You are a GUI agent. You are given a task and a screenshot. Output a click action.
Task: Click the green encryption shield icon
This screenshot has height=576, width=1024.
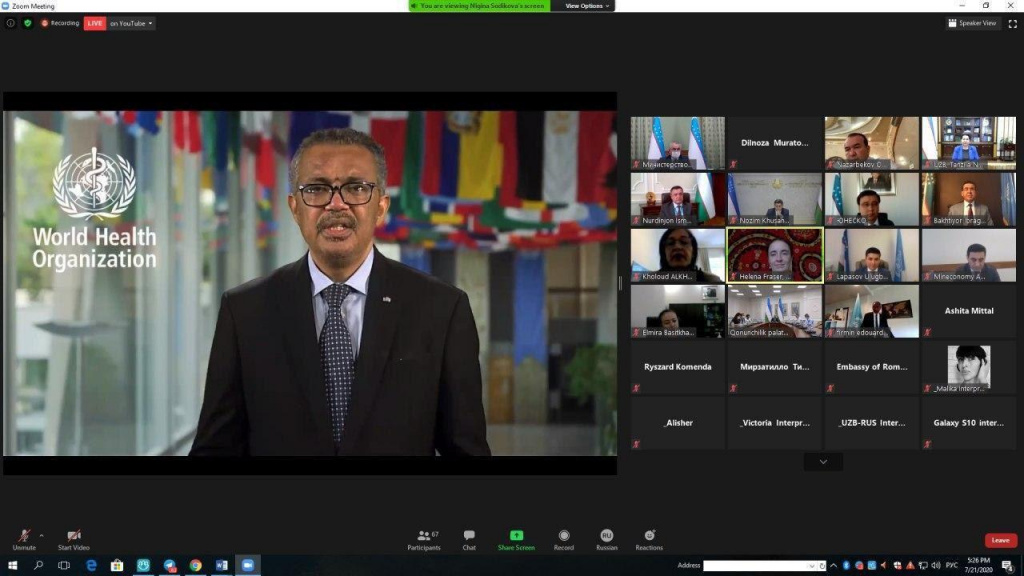[x=27, y=23]
